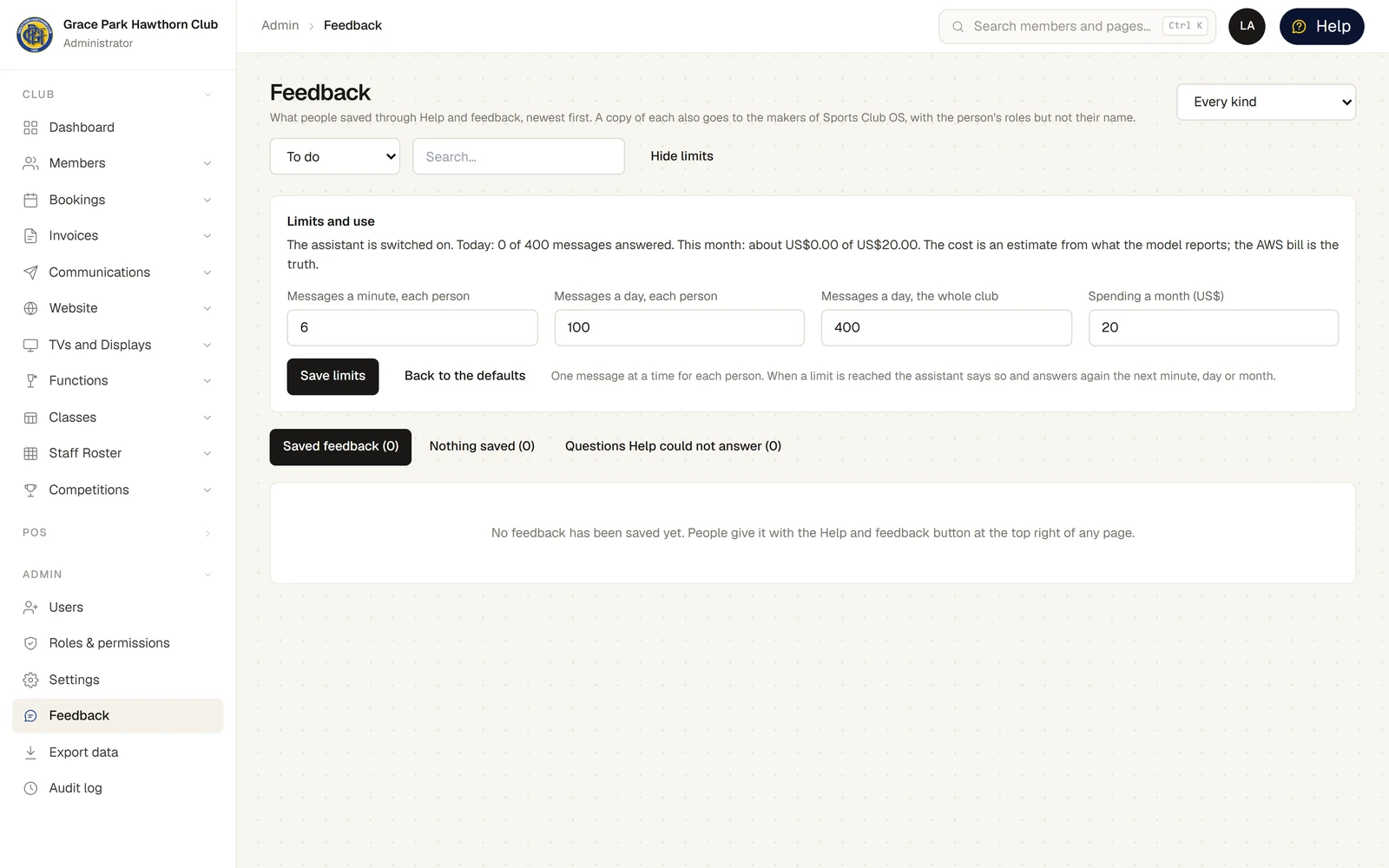
Task: Click the Roles & permissions shield icon
Action: (30, 643)
